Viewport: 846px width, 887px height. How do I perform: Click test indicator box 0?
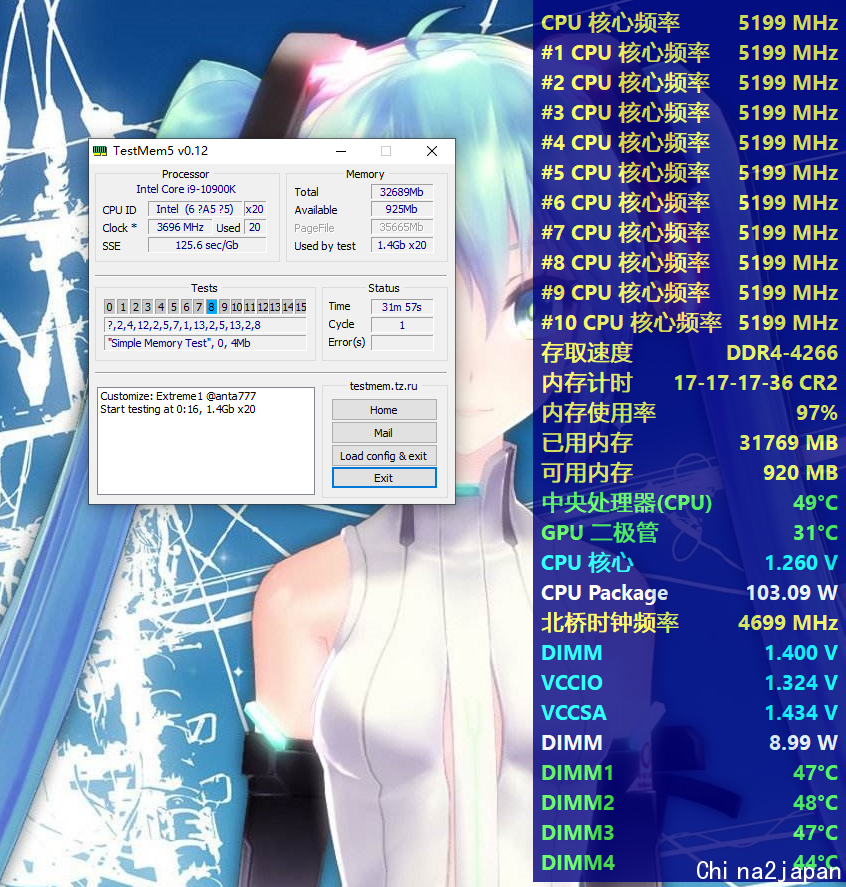coord(109,307)
